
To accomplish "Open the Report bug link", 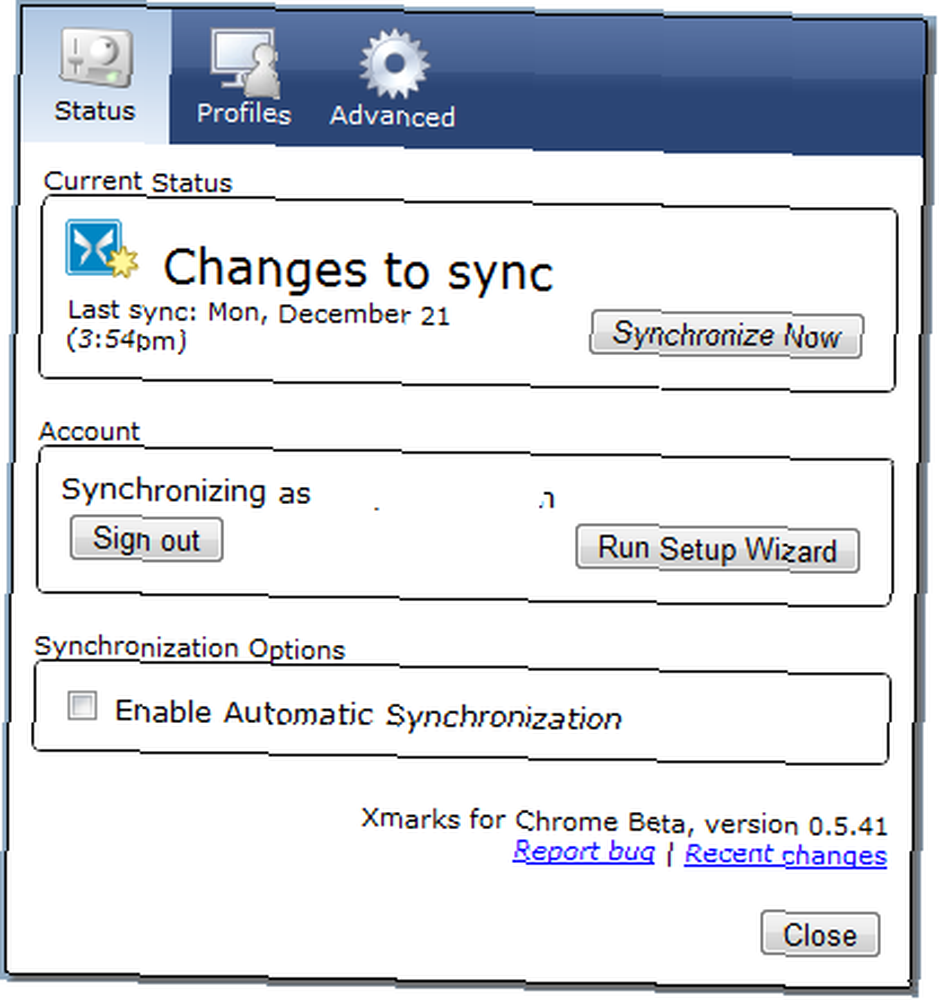I will (584, 851).
